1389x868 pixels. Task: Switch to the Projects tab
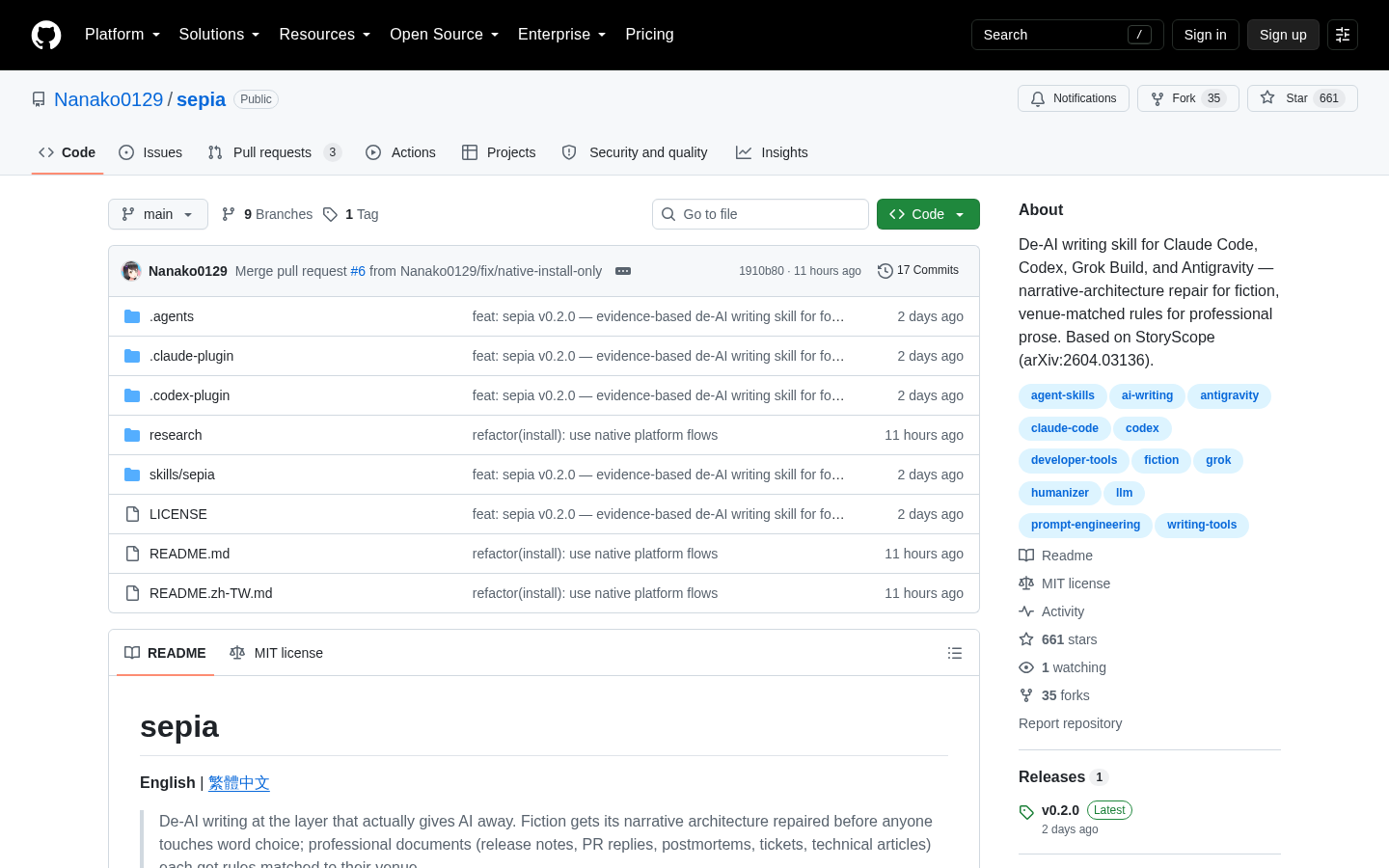pos(499,152)
